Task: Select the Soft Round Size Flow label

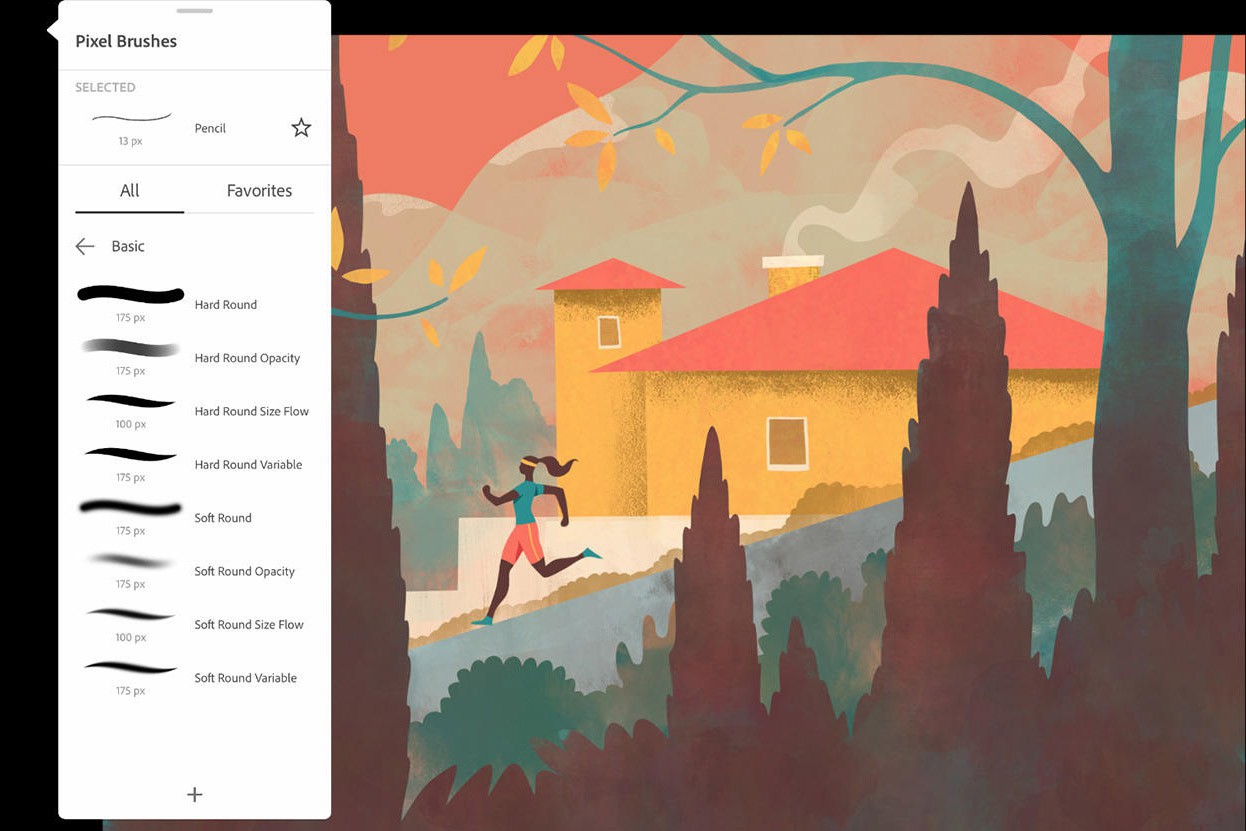Action: [249, 624]
